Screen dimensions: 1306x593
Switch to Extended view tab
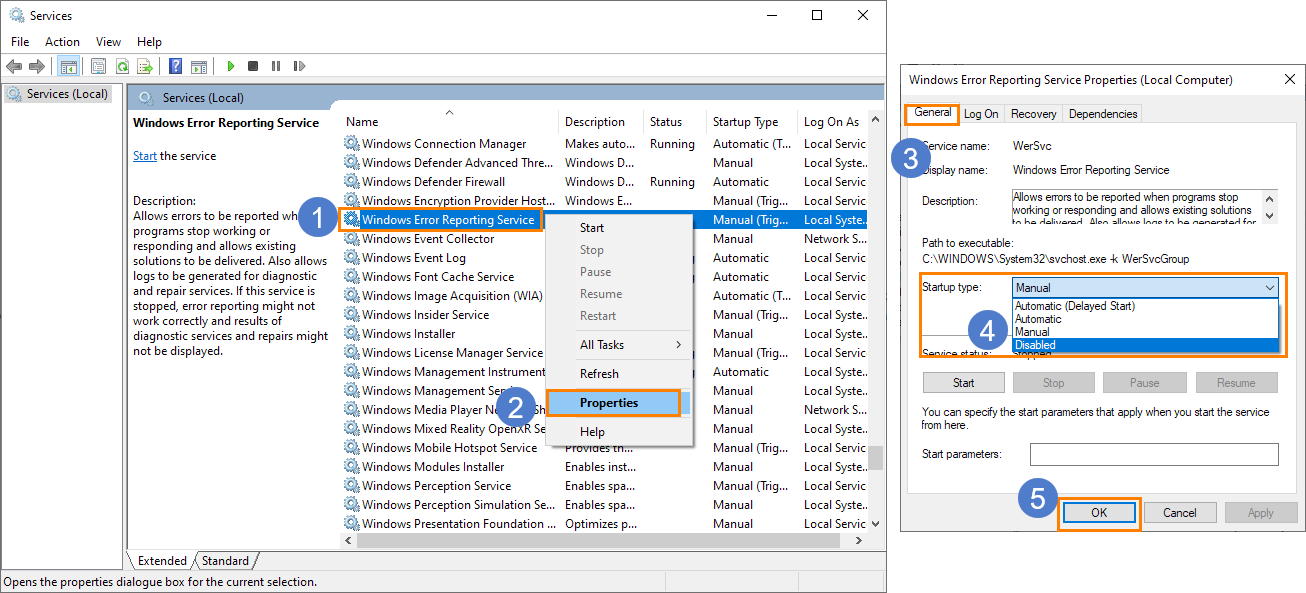(x=161, y=561)
